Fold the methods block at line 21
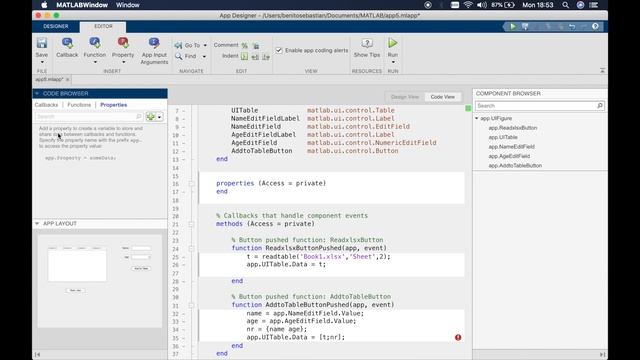Image resolution: width=640 pixels, height=360 pixels. (x=191, y=224)
